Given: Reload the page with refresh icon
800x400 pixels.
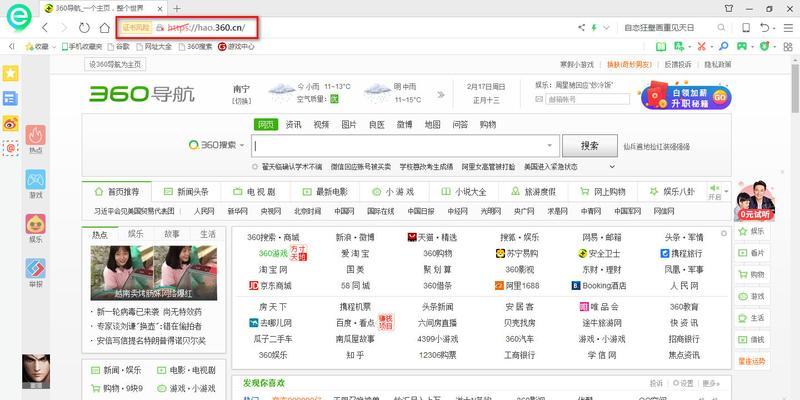Looking at the screenshot, I should pyautogui.click(x=84, y=28).
